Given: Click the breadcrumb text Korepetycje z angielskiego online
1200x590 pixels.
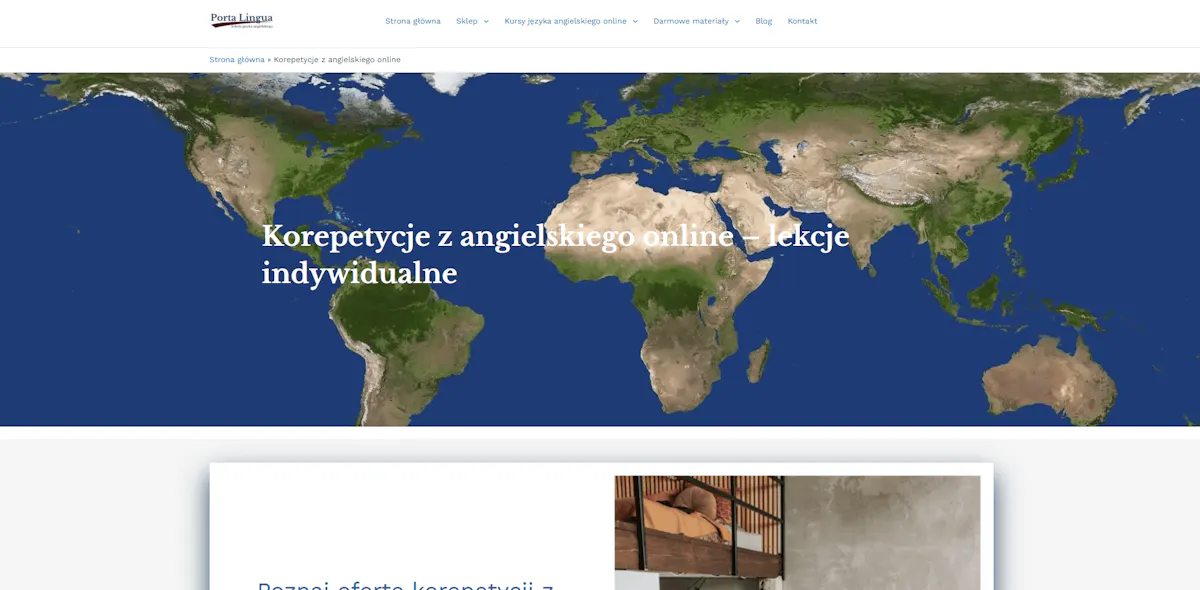Looking at the screenshot, I should coord(337,60).
